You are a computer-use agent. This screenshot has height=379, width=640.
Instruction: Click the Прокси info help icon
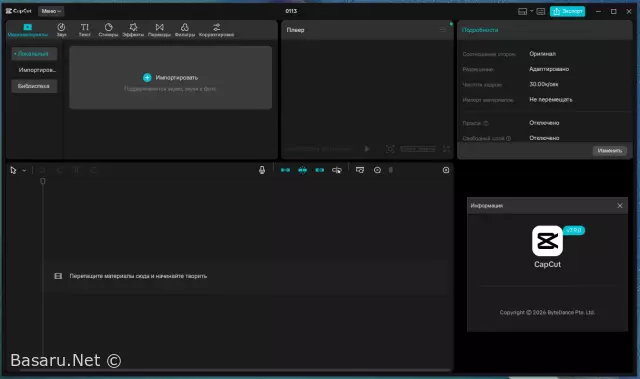[x=486, y=123]
